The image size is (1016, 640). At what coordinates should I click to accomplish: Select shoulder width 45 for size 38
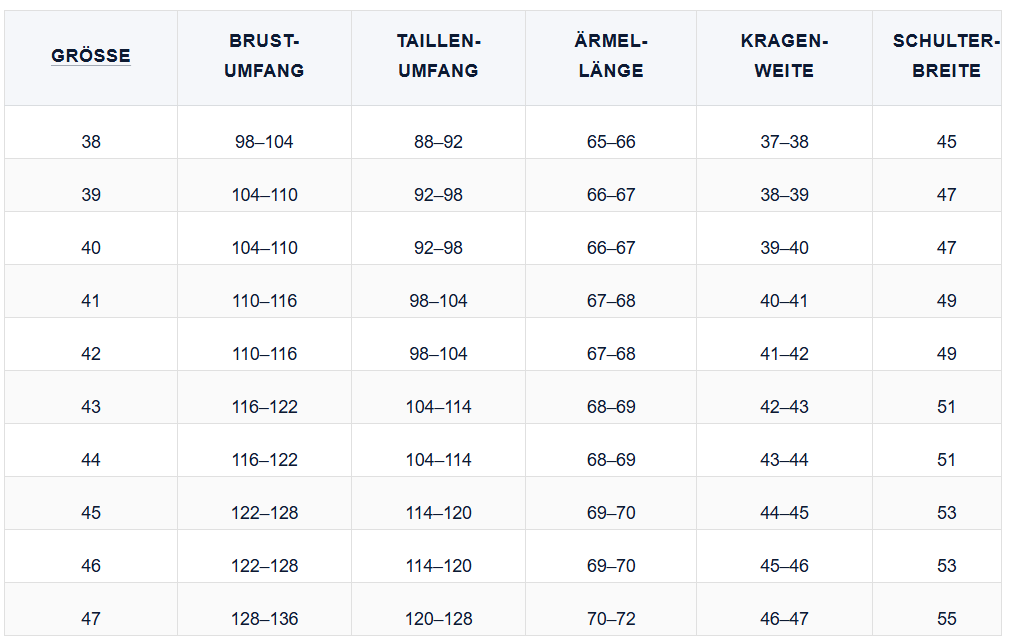tap(946, 142)
